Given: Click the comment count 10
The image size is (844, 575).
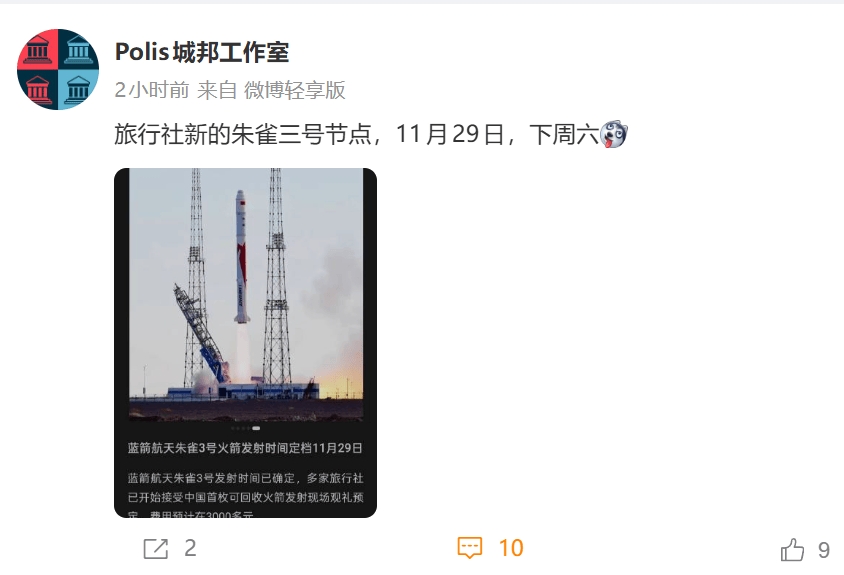Looking at the screenshot, I should (x=511, y=548).
